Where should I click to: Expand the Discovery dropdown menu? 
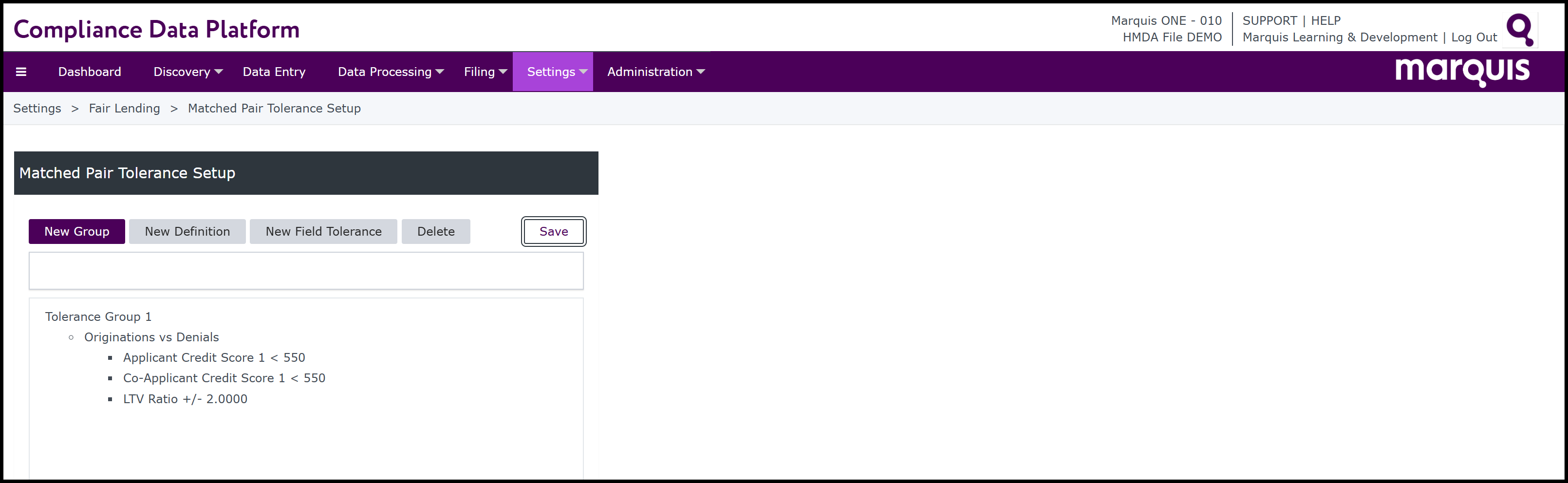[x=187, y=72]
